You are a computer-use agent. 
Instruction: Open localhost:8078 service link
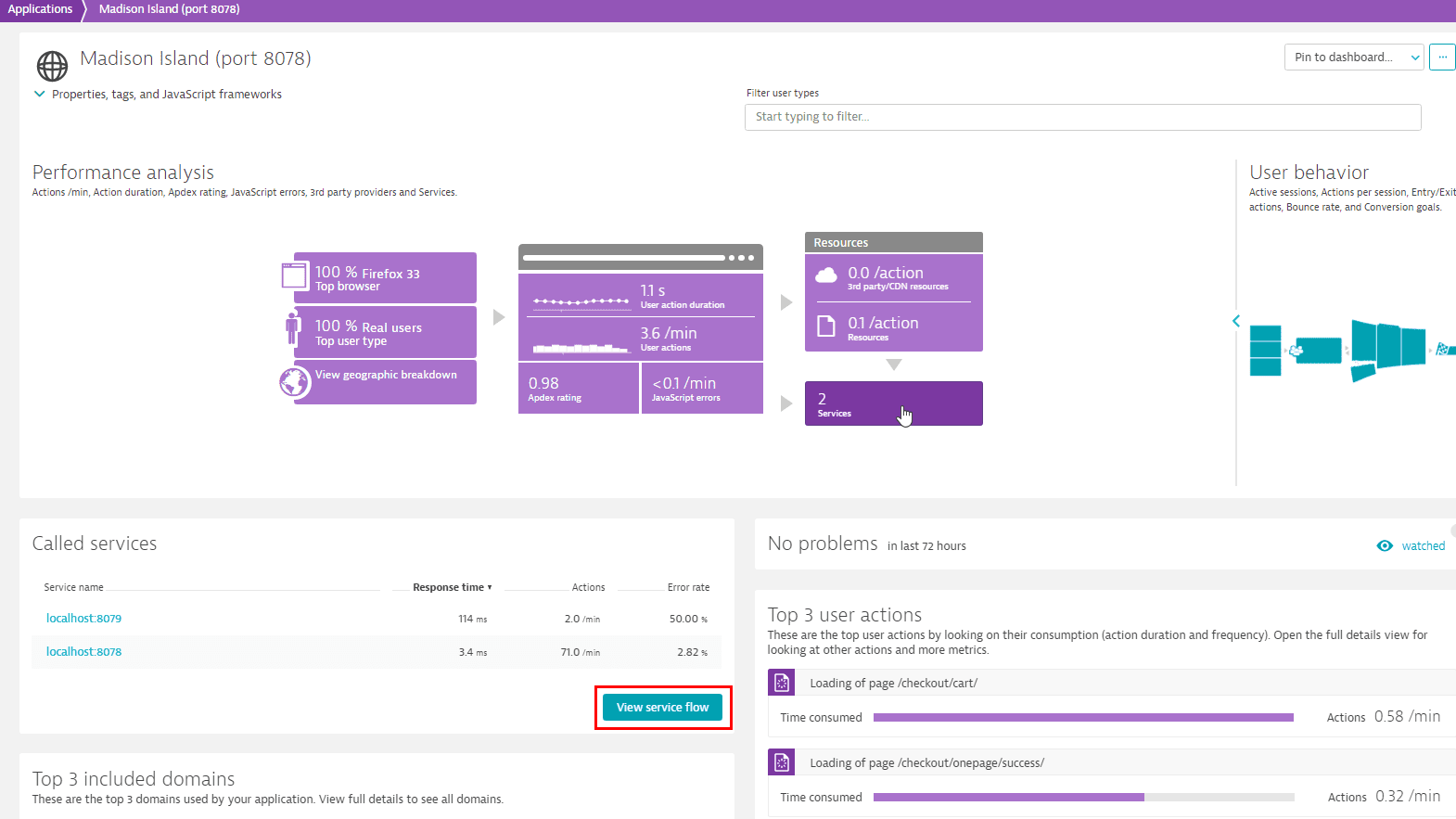pos(83,652)
